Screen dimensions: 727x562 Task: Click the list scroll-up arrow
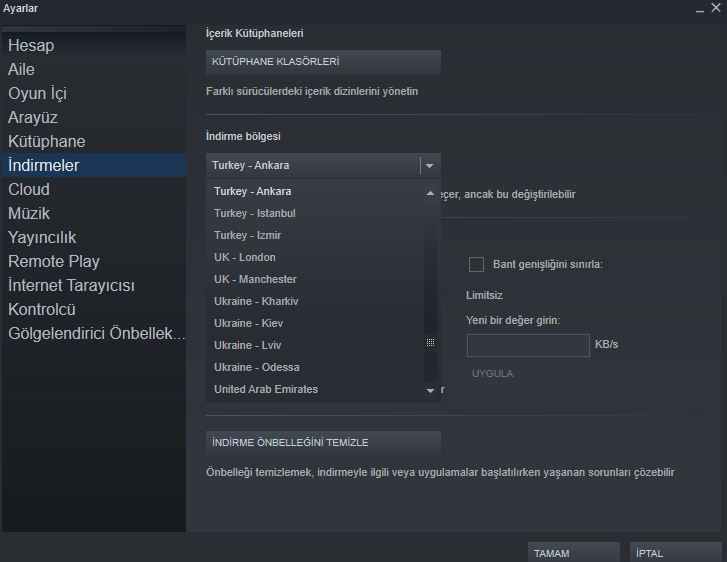point(430,193)
